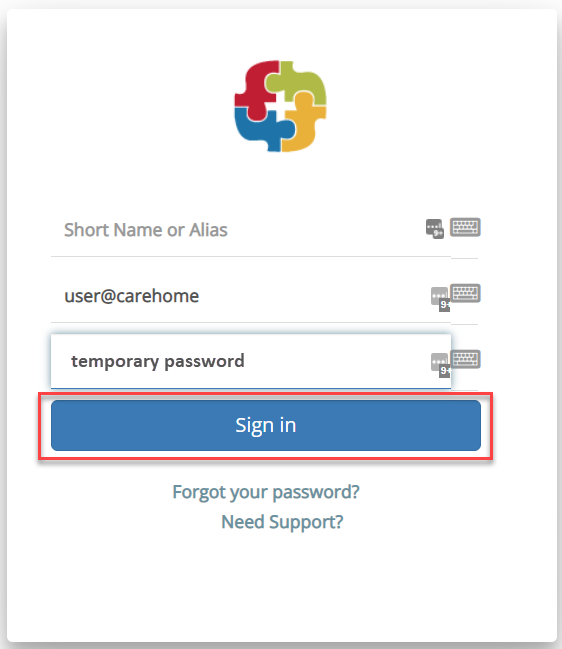
Task: Click the green piece of puzzle logo
Action: coord(299,83)
